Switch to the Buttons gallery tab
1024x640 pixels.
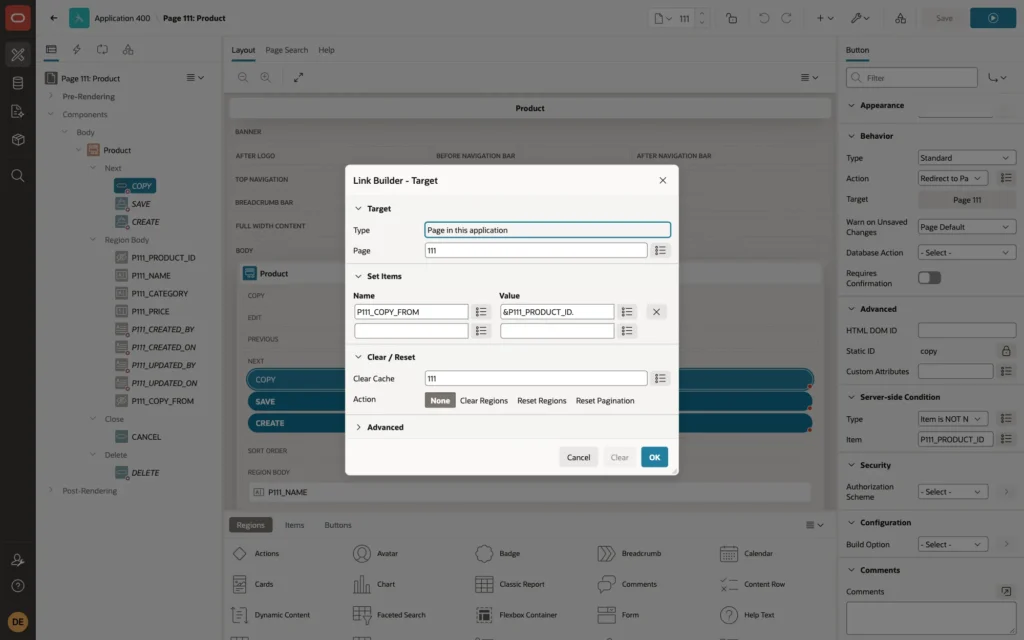tap(338, 525)
